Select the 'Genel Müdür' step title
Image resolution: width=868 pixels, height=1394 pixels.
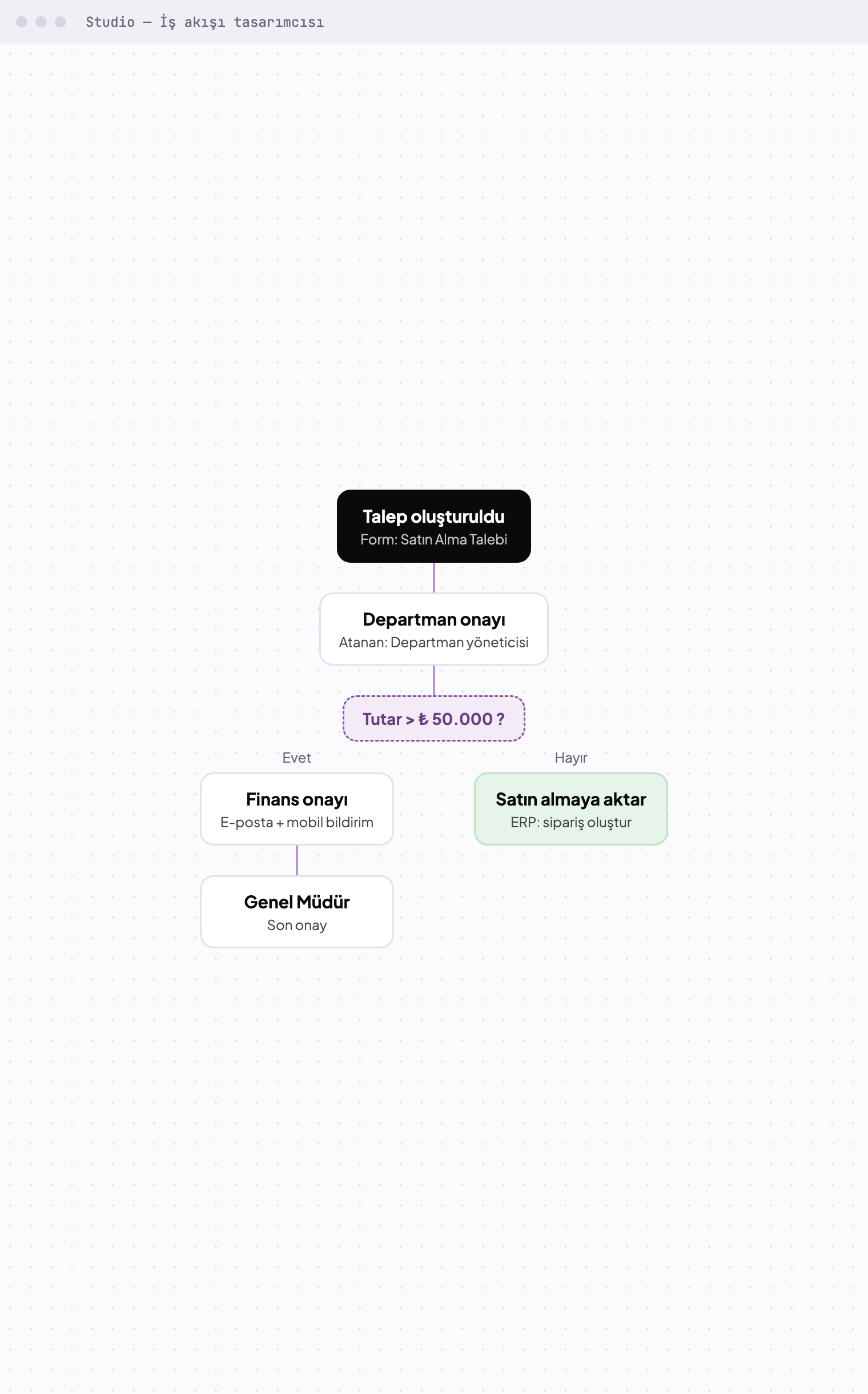(x=297, y=902)
